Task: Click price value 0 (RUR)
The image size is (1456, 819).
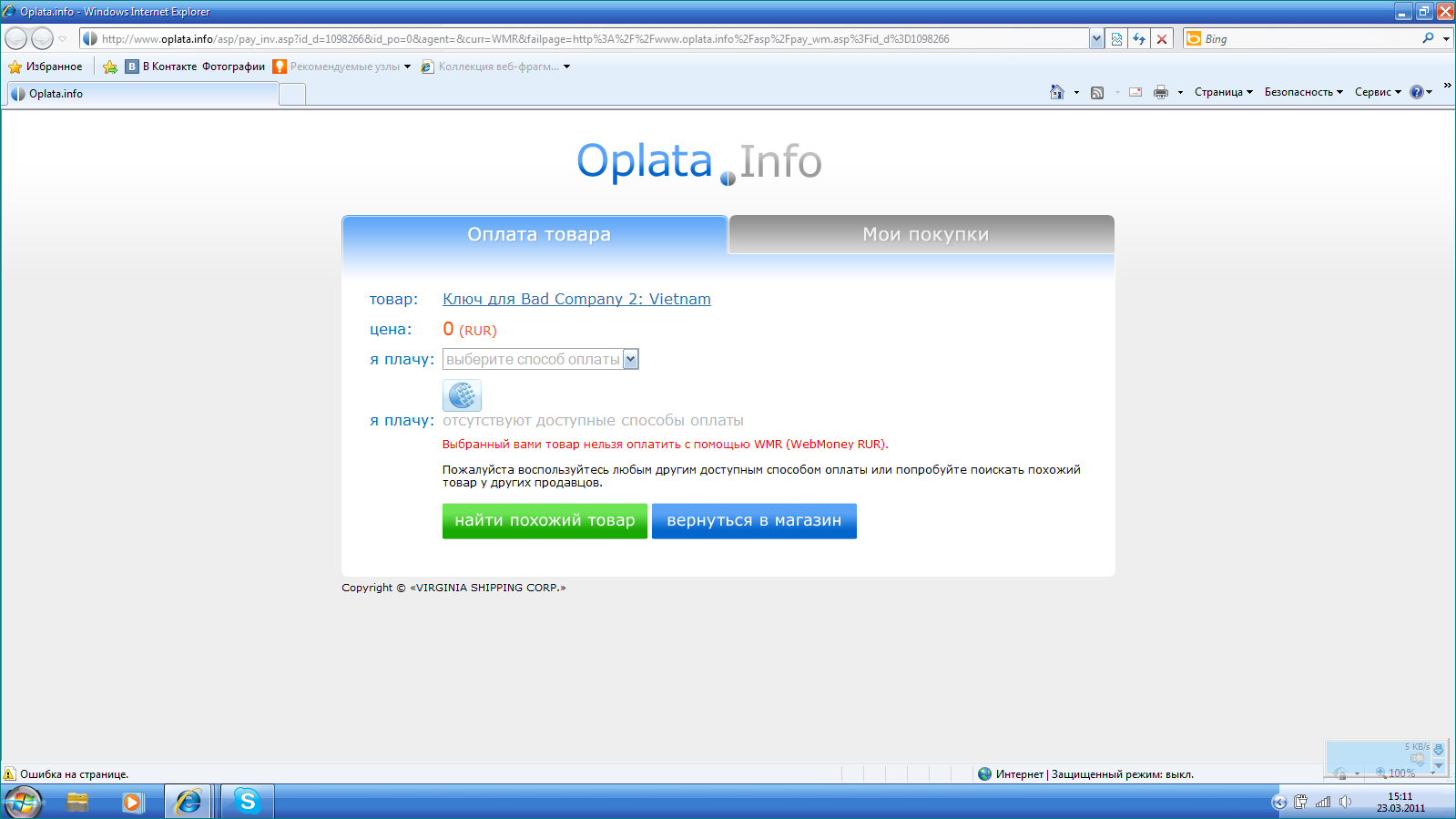Action: [x=470, y=329]
